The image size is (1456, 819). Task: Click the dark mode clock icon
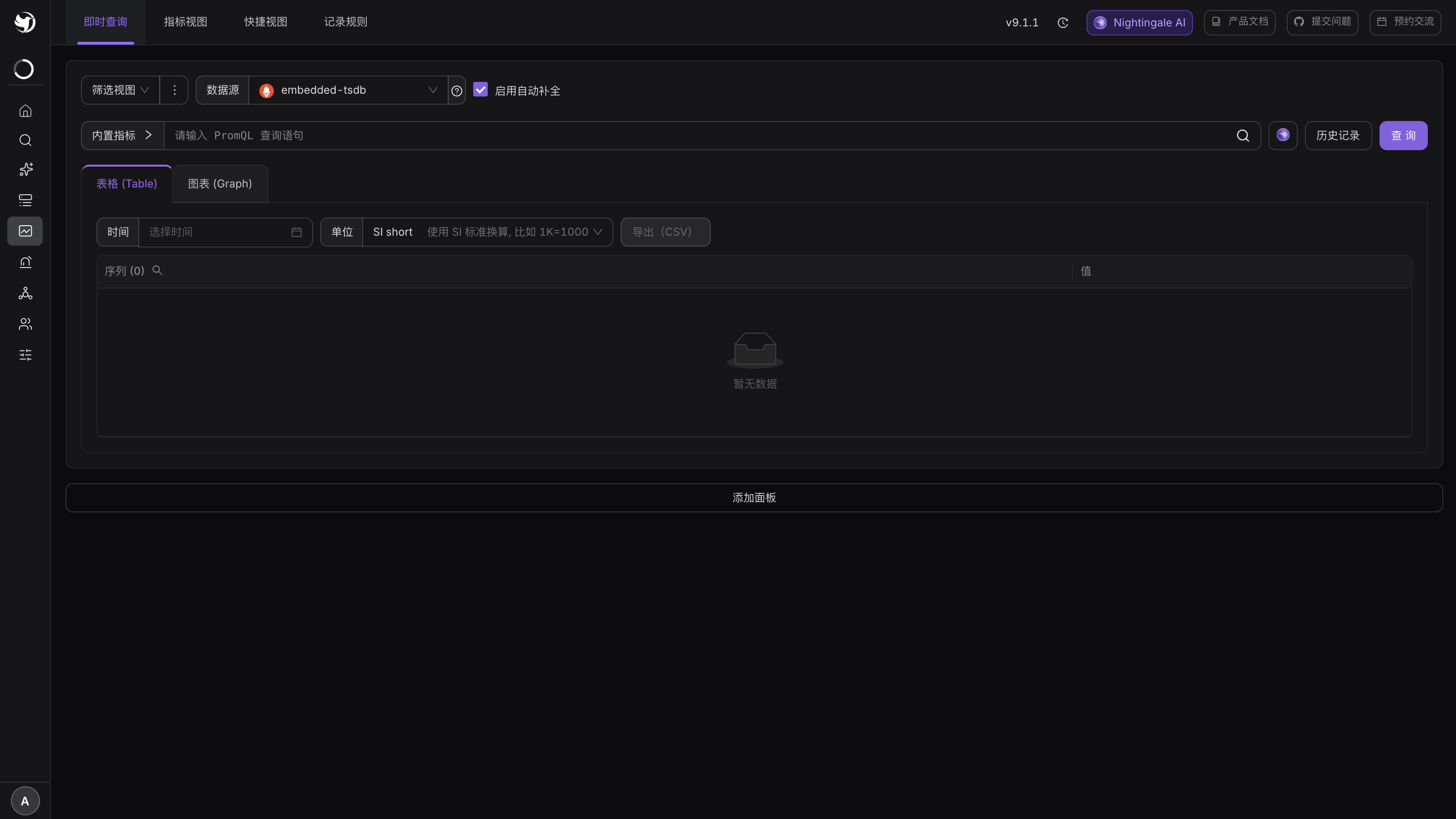click(1062, 23)
